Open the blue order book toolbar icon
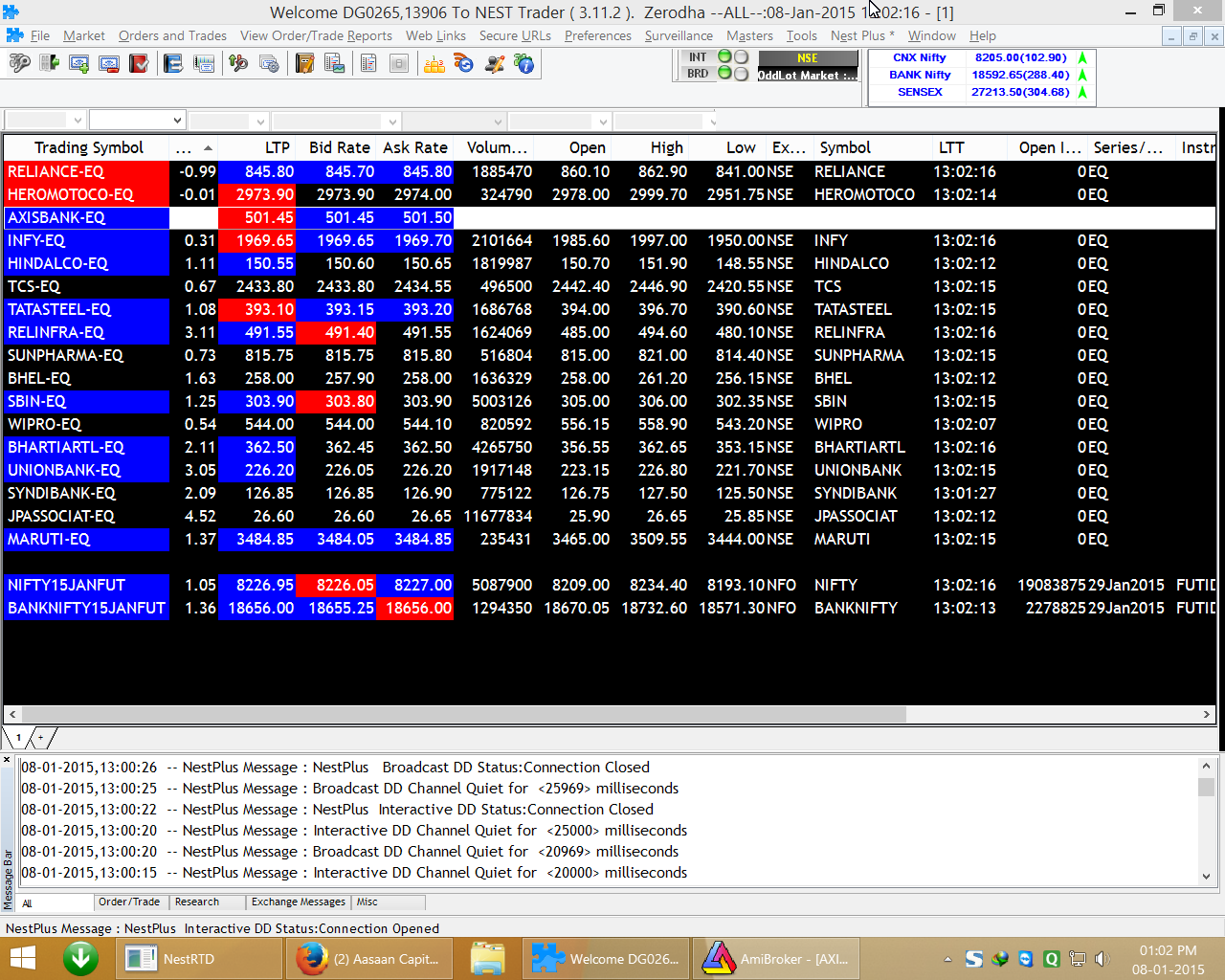Viewport: 1225px width, 980px height. click(173, 64)
